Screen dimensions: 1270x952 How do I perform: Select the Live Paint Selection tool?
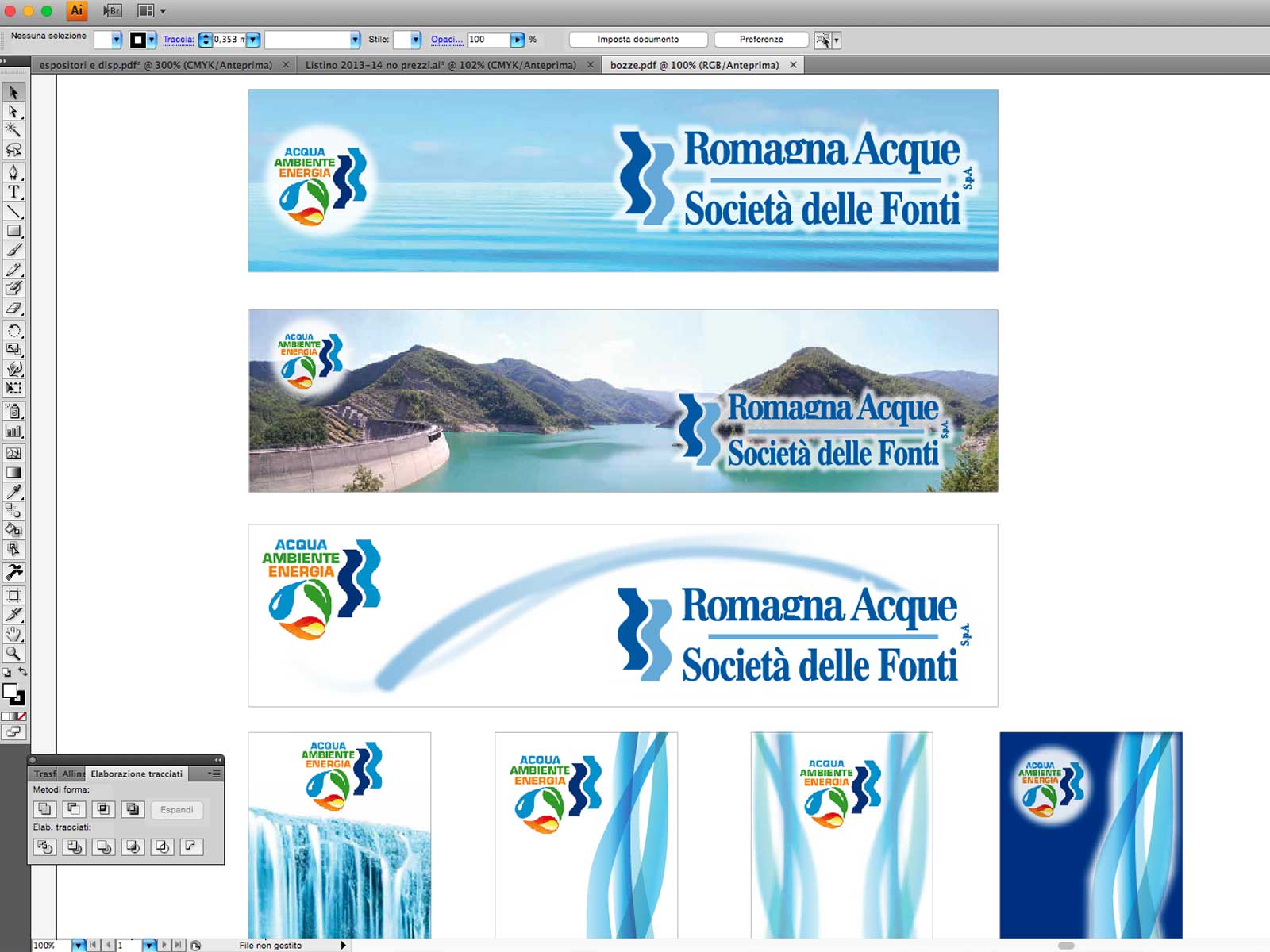13,549
